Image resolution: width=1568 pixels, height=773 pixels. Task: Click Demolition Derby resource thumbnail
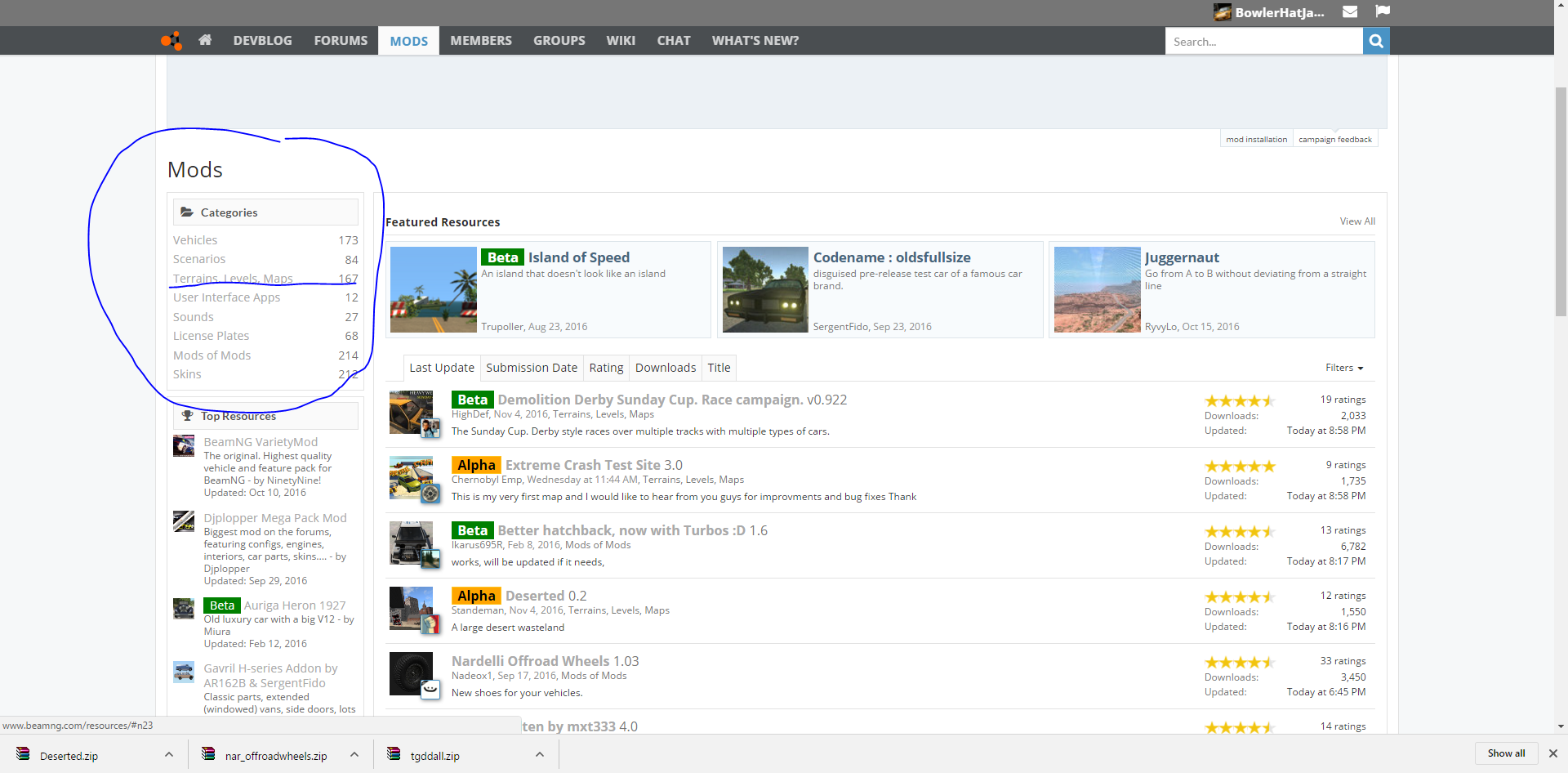pyautogui.click(x=411, y=412)
